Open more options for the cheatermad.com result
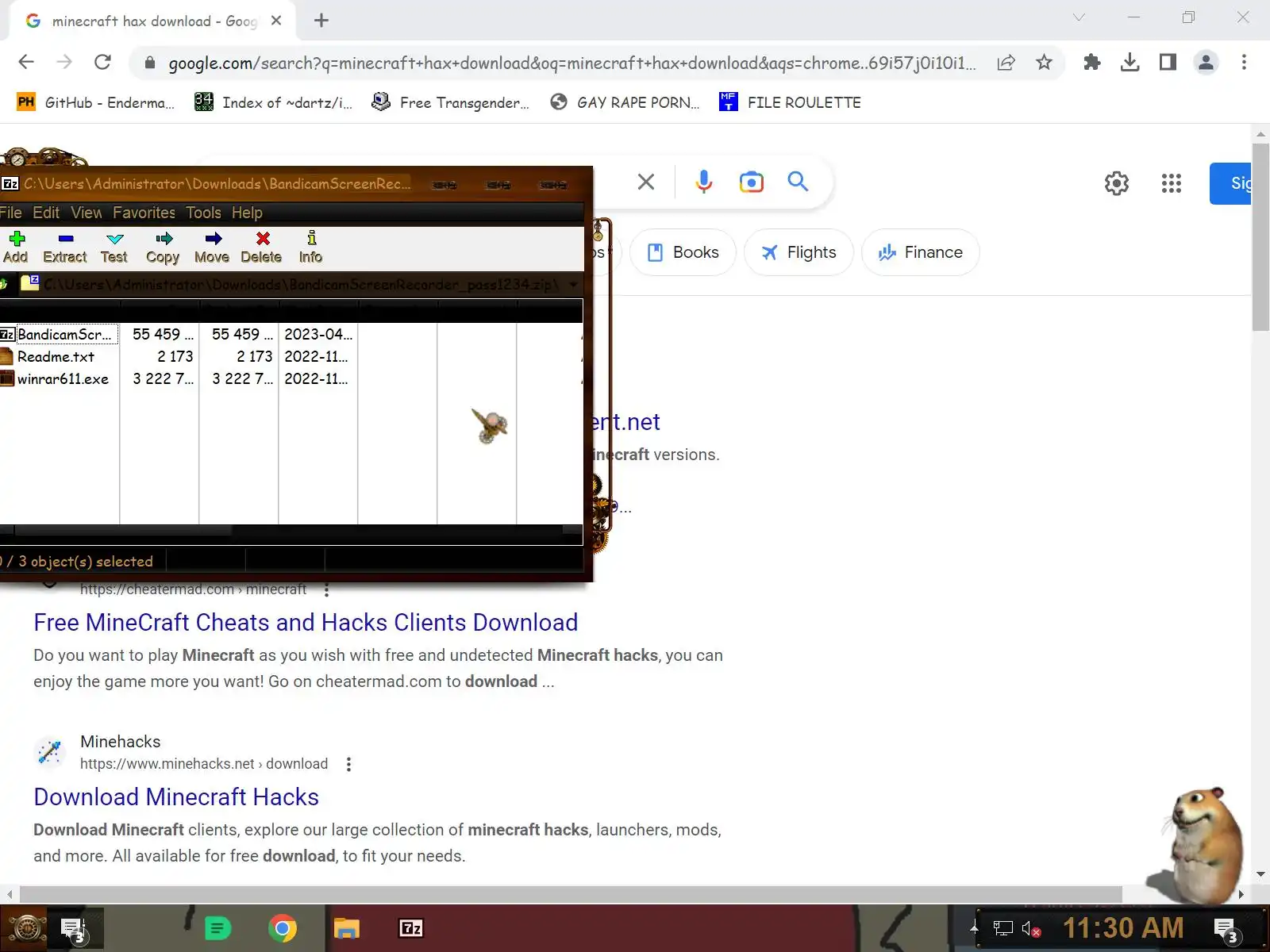Image resolution: width=1270 pixels, height=952 pixels. (326, 589)
